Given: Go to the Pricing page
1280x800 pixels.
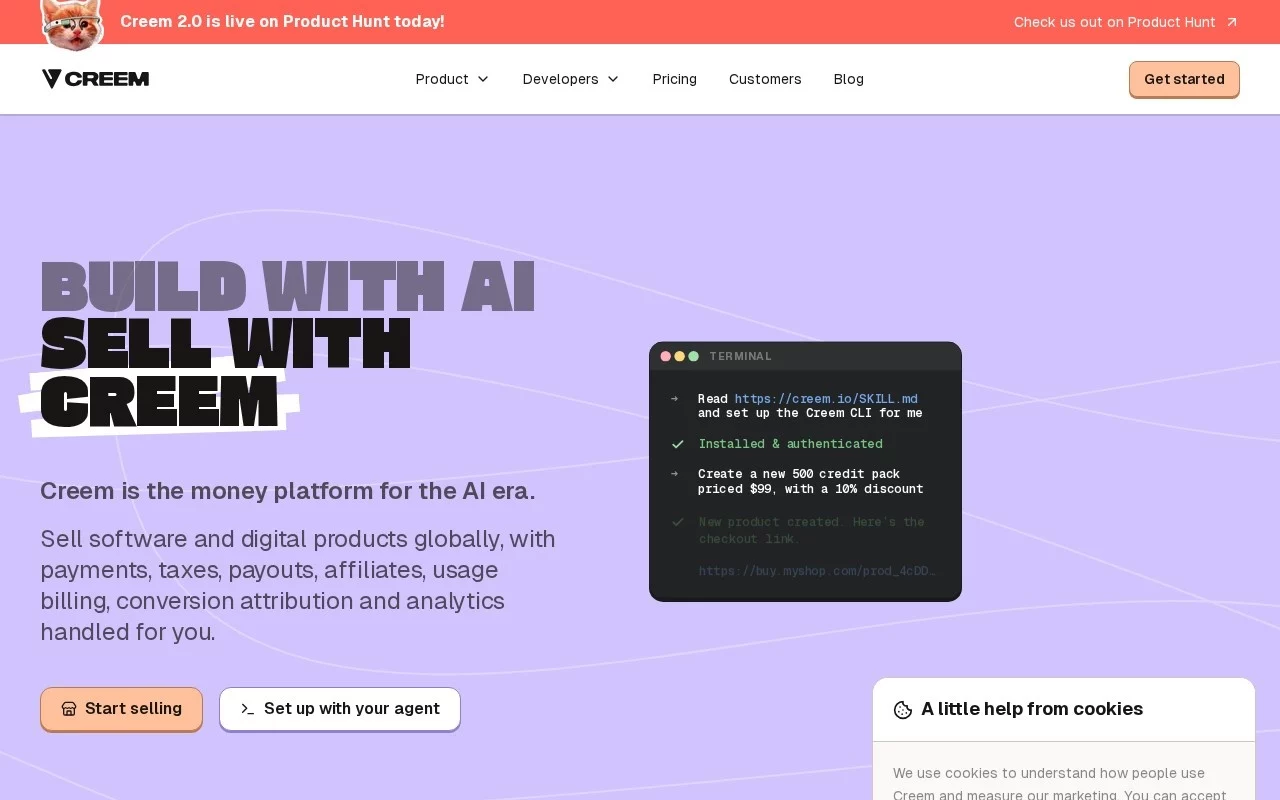Looking at the screenshot, I should (x=675, y=79).
